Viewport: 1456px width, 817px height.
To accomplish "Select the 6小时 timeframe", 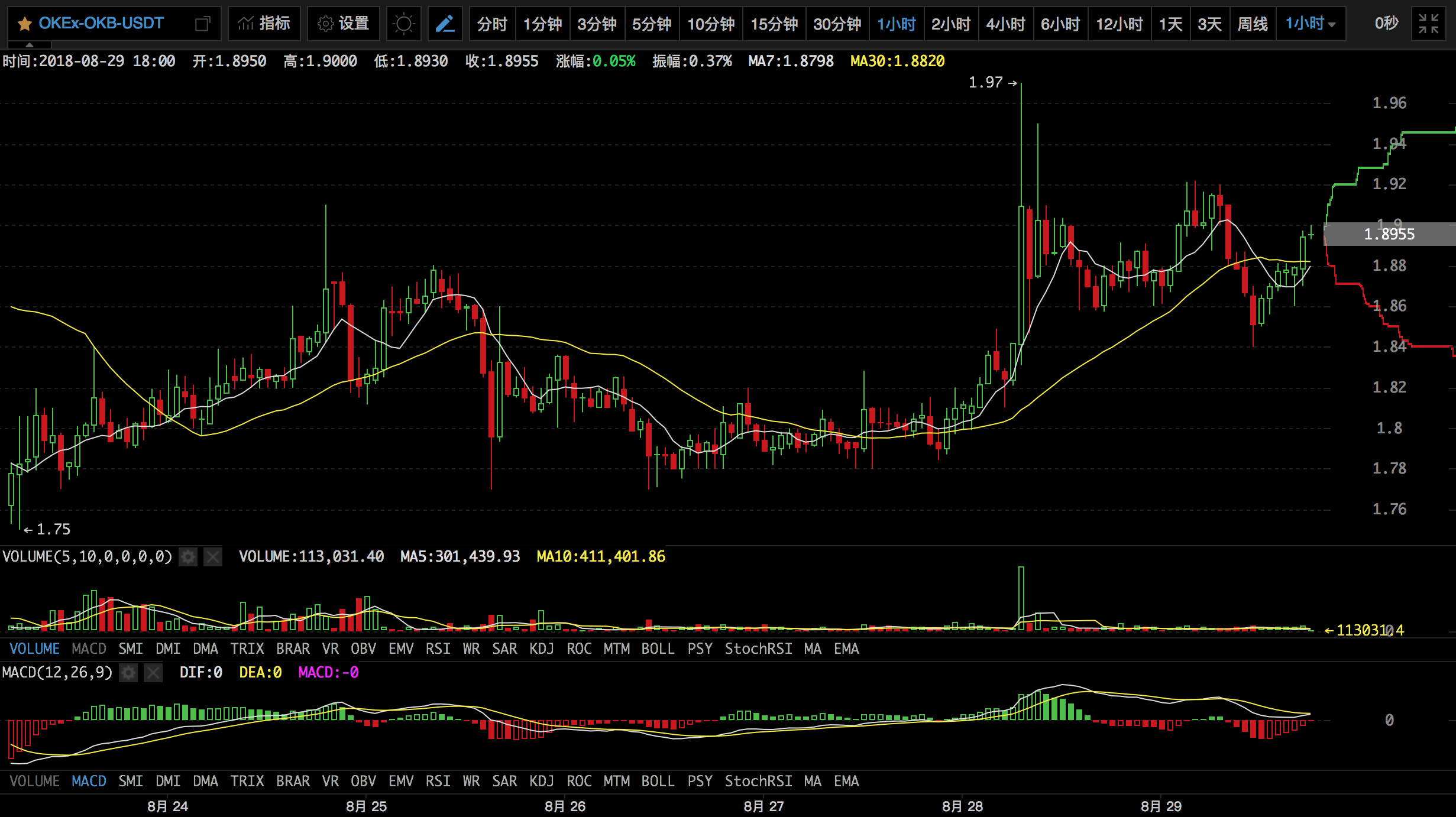I will [x=1060, y=24].
